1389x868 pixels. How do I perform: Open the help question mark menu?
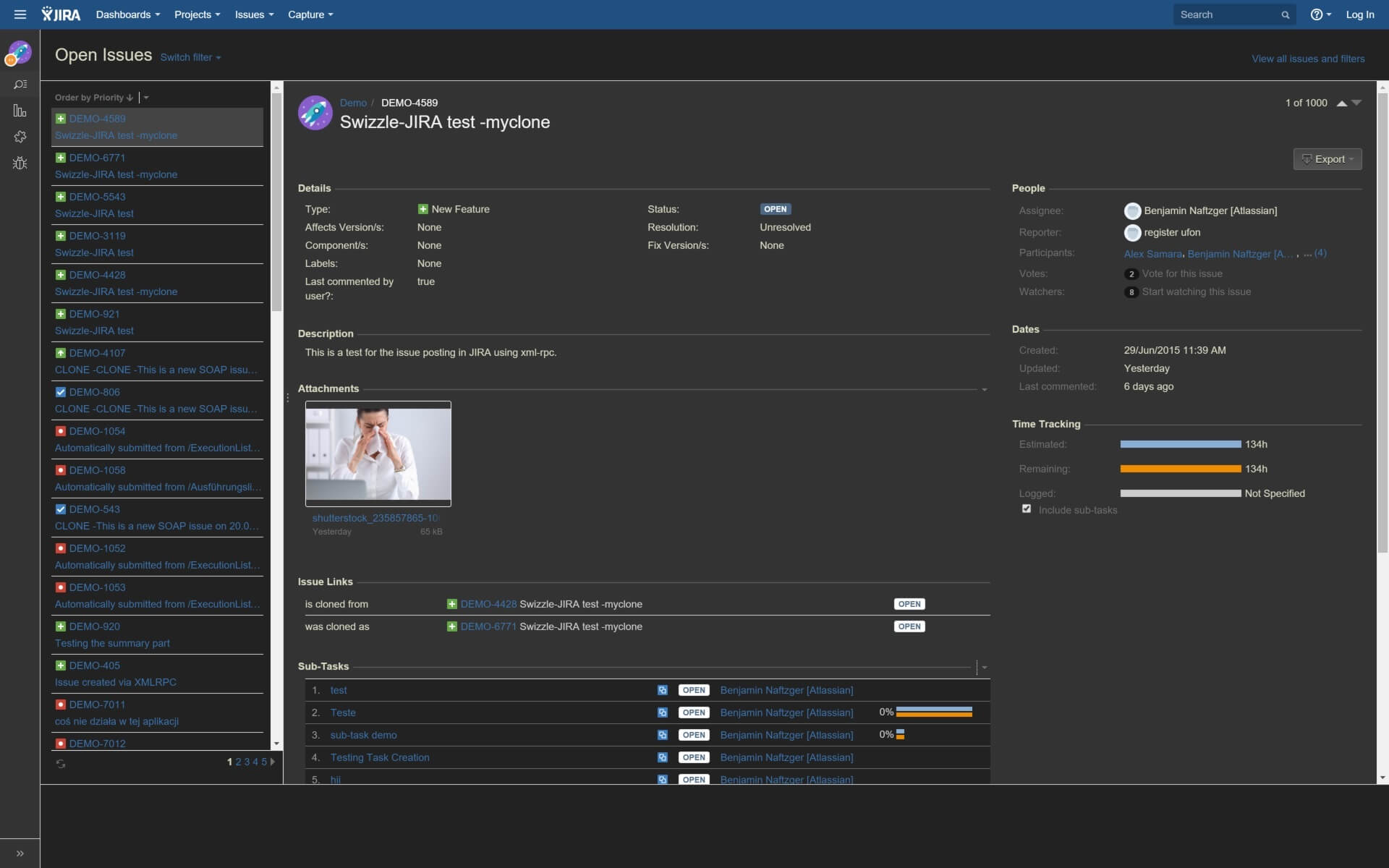1320,14
